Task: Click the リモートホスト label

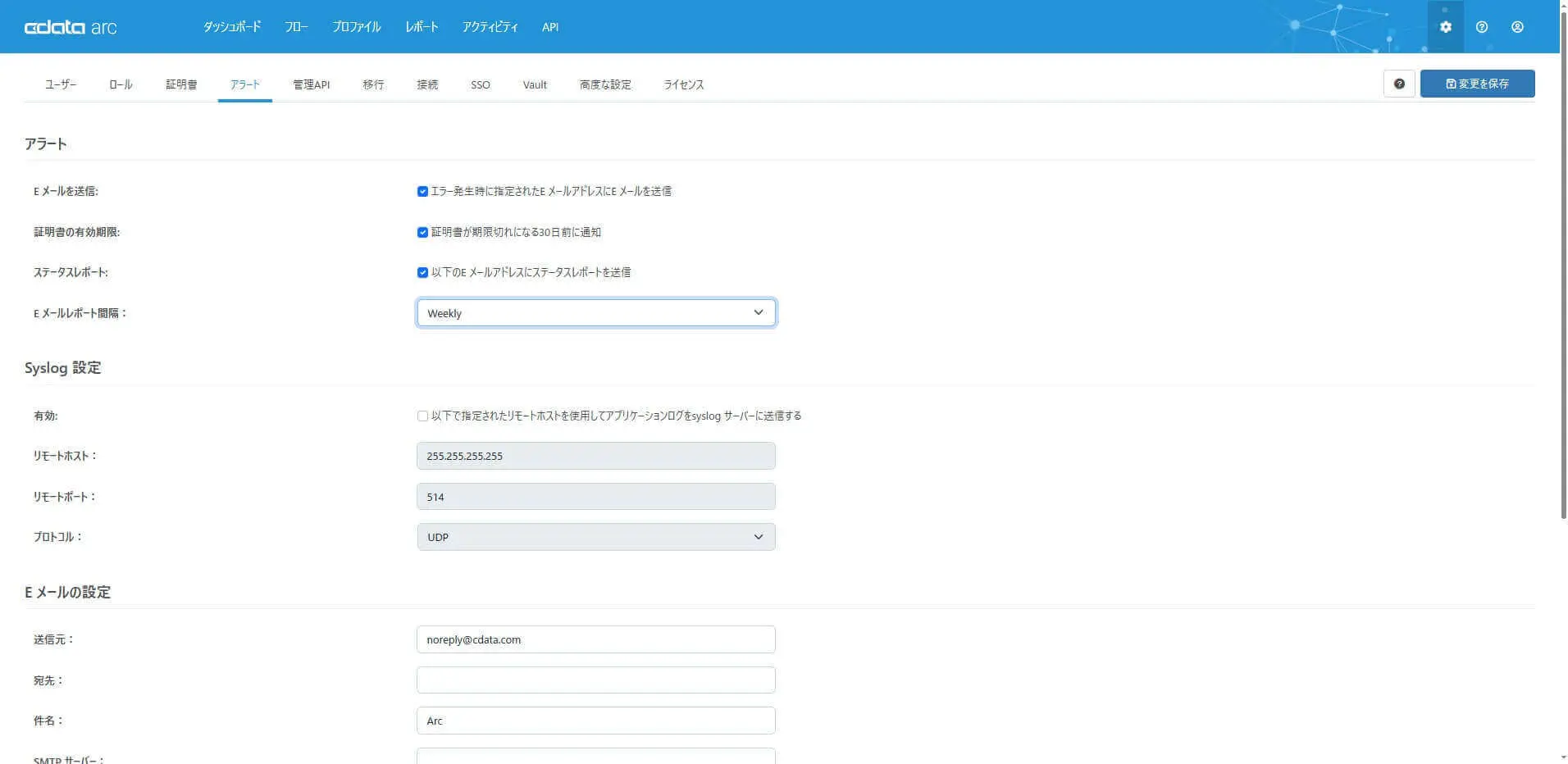Action: 66,456
